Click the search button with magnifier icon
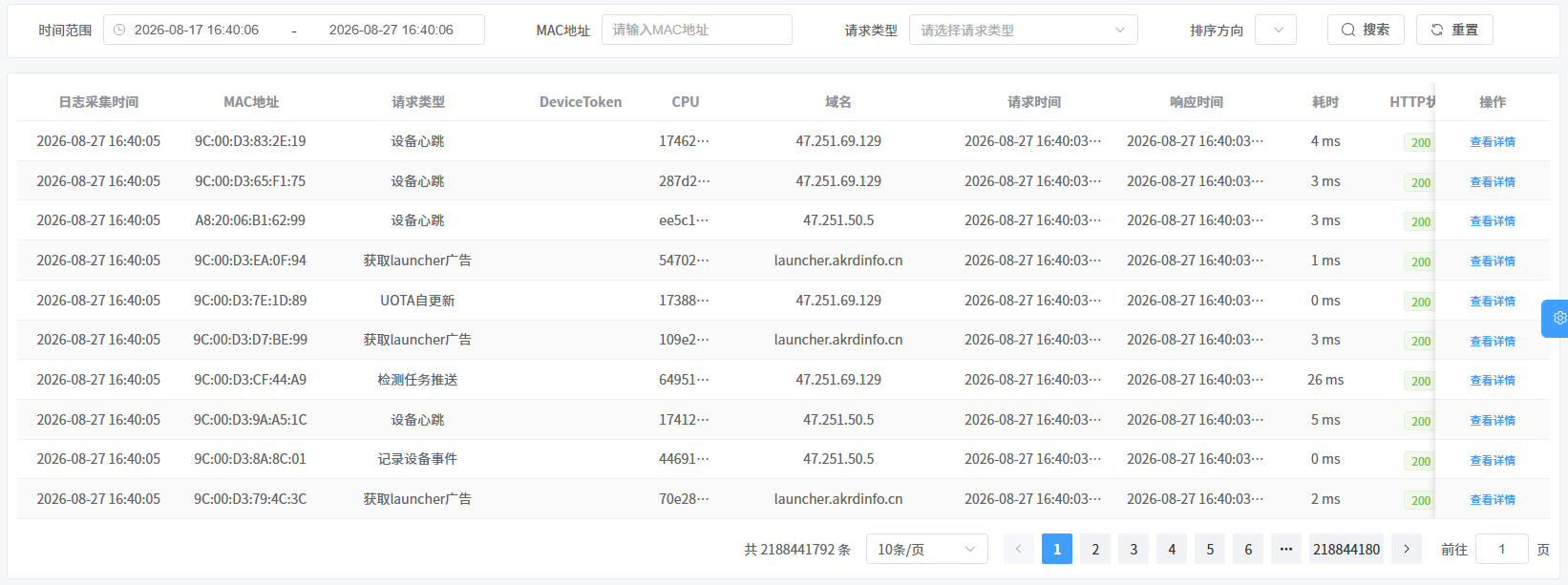This screenshot has width=1568, height=585. pyautogui.click(x=1366, y=30)
